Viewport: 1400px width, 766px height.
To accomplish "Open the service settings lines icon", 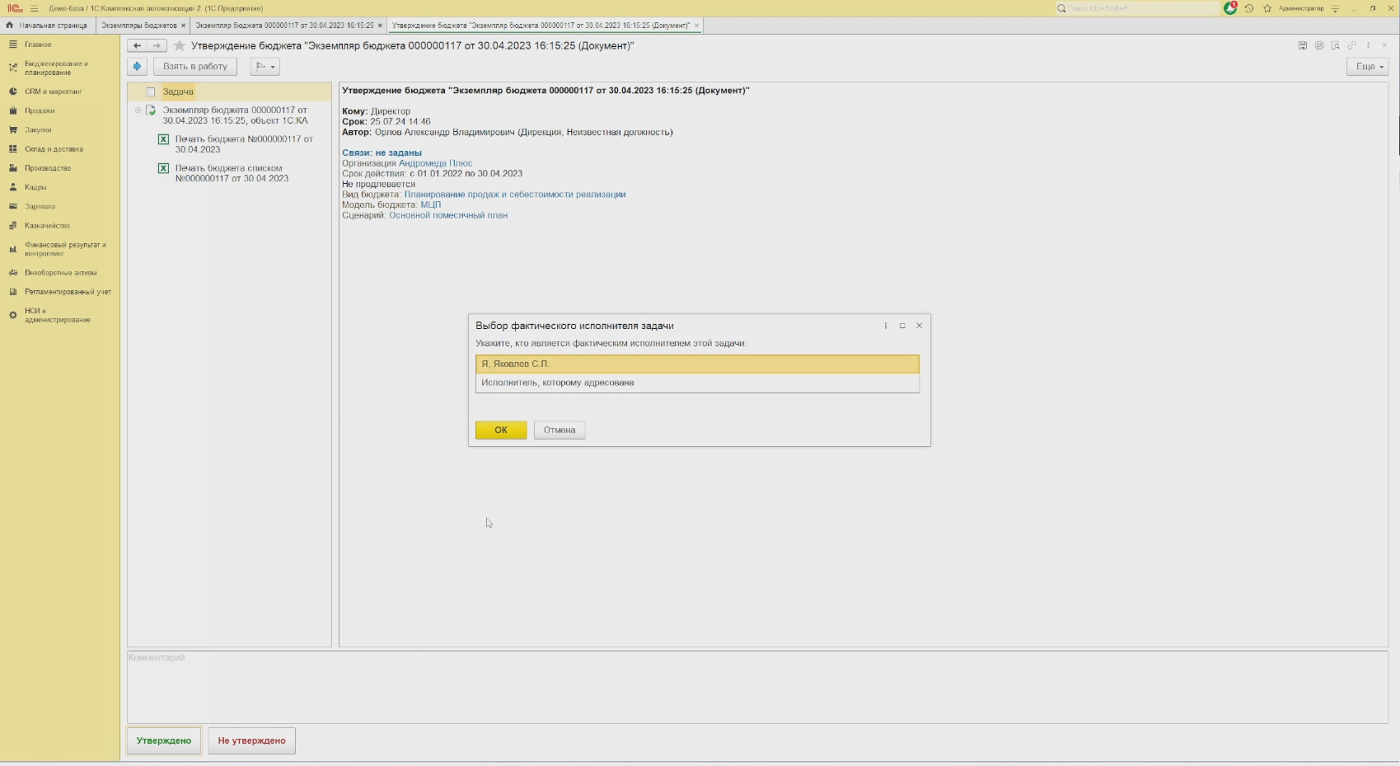I will coord(1334,8).
